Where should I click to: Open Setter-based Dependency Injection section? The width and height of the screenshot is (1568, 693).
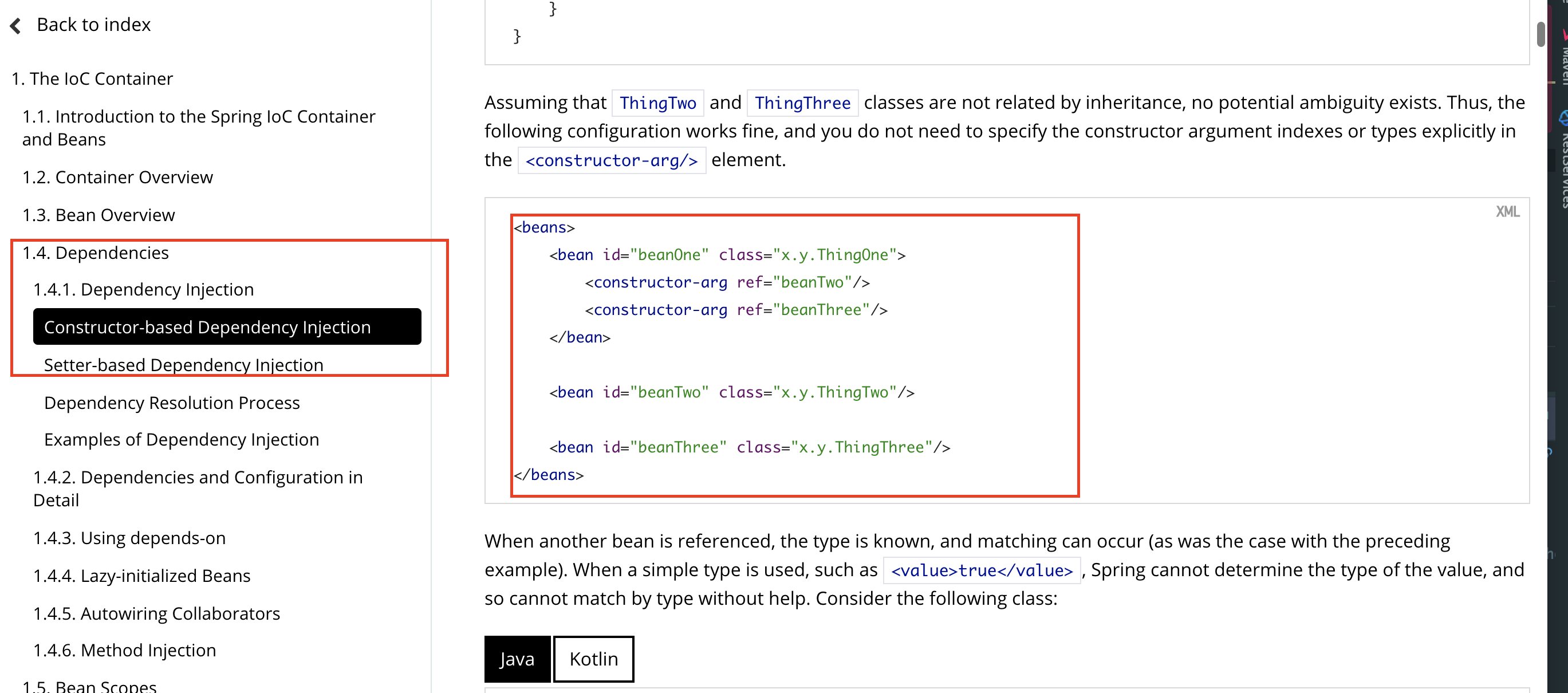183,364
